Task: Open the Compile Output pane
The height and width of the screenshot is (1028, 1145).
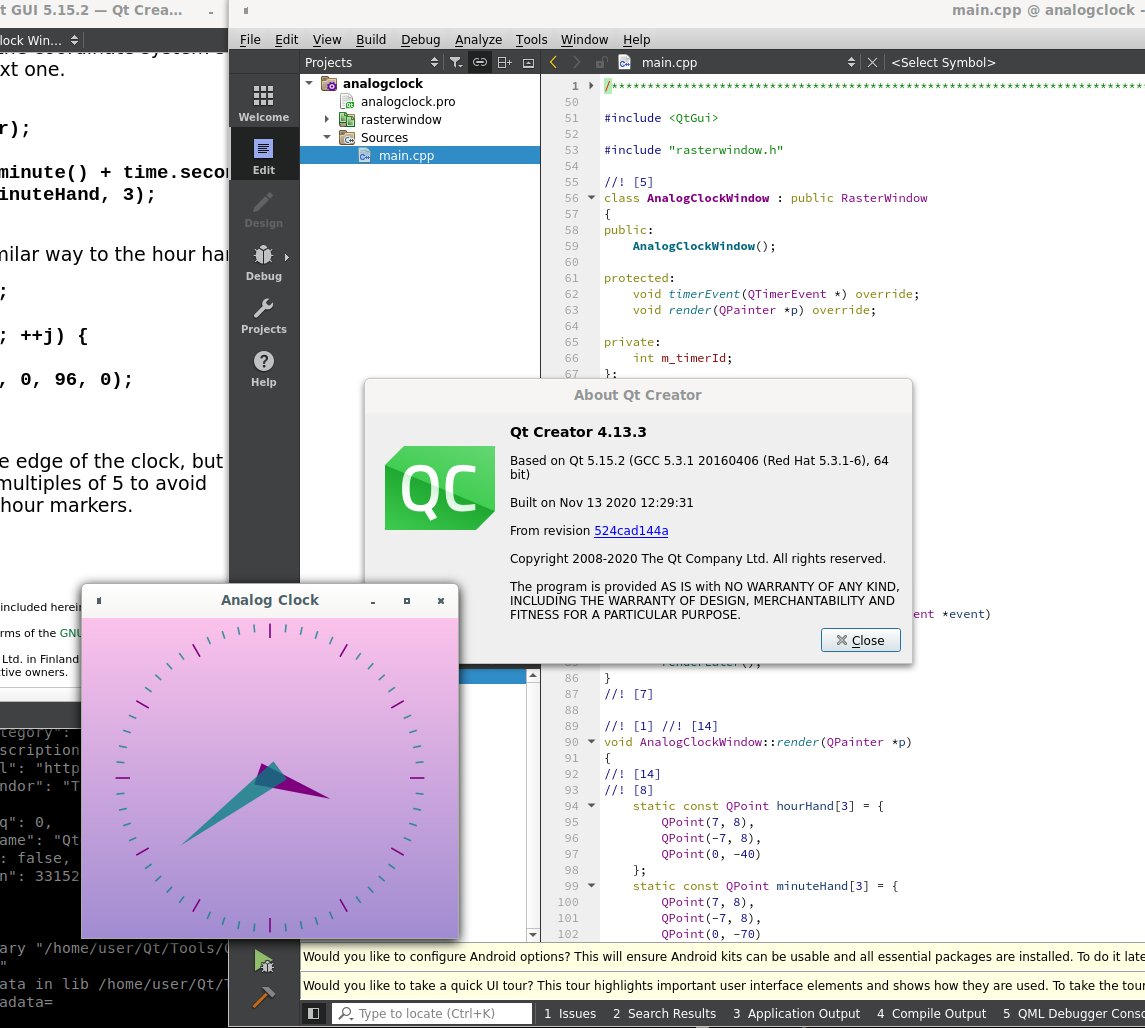Action: 931,1013
